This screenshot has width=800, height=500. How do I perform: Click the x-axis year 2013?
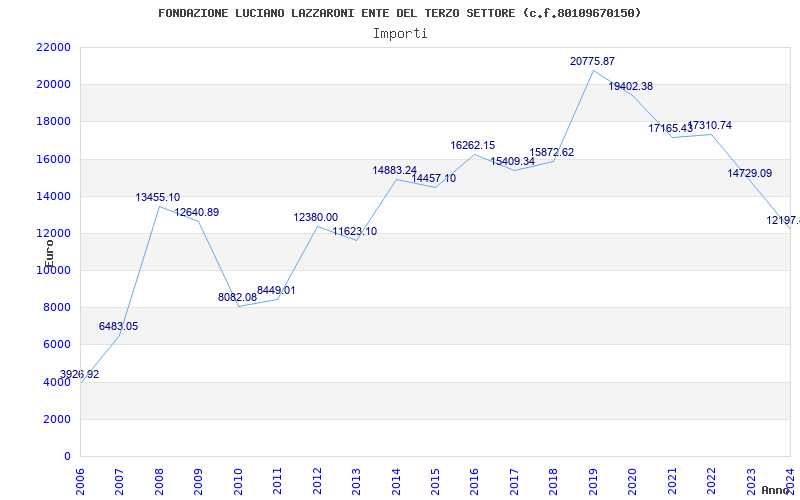coord(356,481)
